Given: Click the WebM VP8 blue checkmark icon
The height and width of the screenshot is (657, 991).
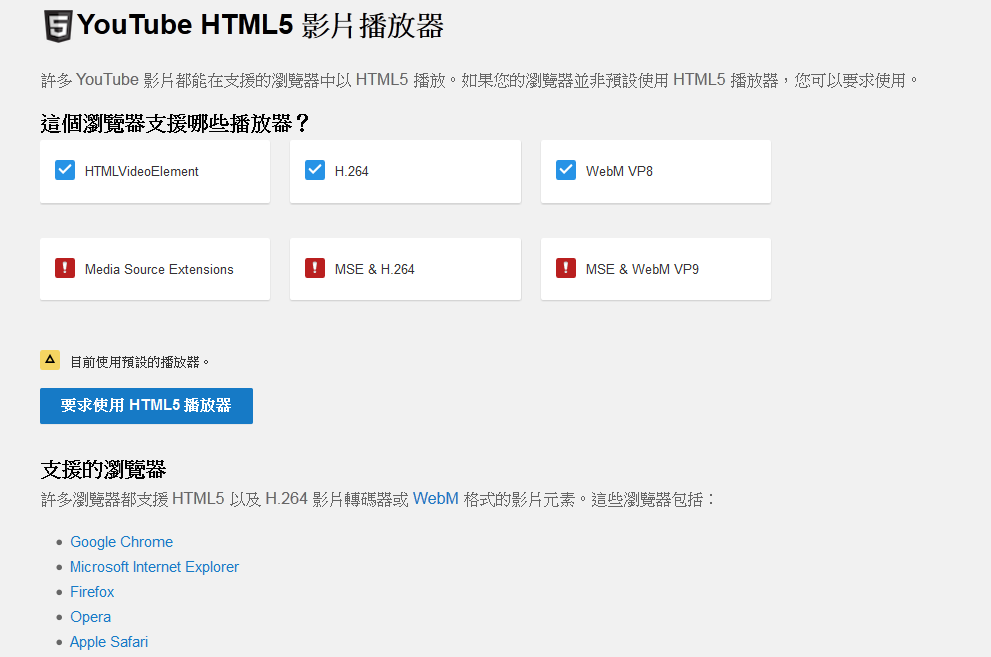Looking at the screenshot, I should pos(566,171).
